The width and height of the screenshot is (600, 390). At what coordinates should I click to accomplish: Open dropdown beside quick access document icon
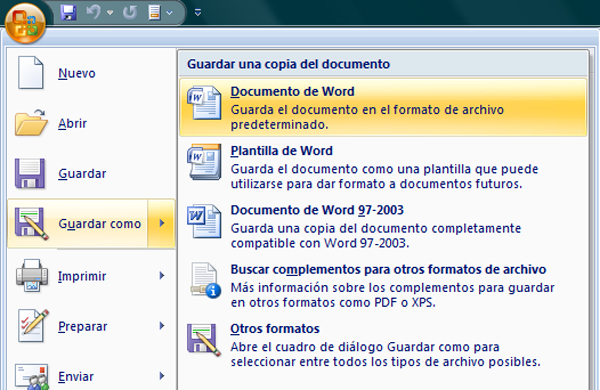170,13
